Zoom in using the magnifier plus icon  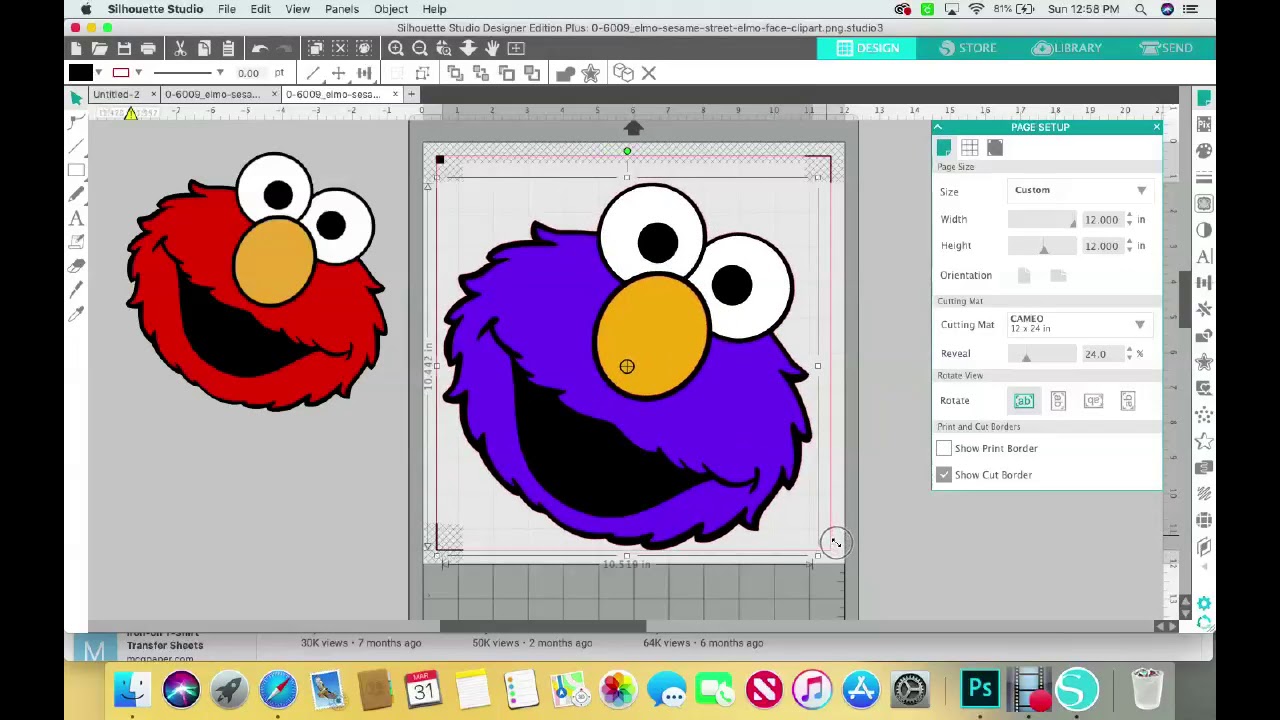[x=396, y=48]
